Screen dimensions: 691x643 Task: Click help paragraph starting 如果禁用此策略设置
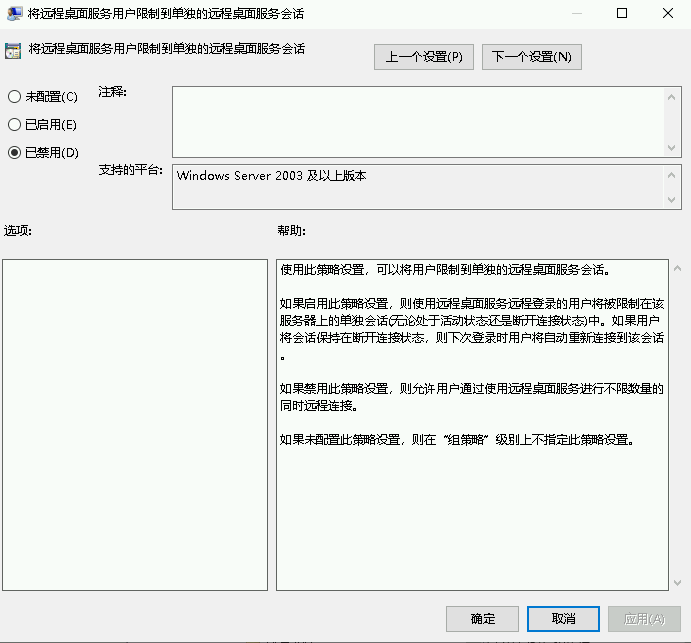click(472, 397)
